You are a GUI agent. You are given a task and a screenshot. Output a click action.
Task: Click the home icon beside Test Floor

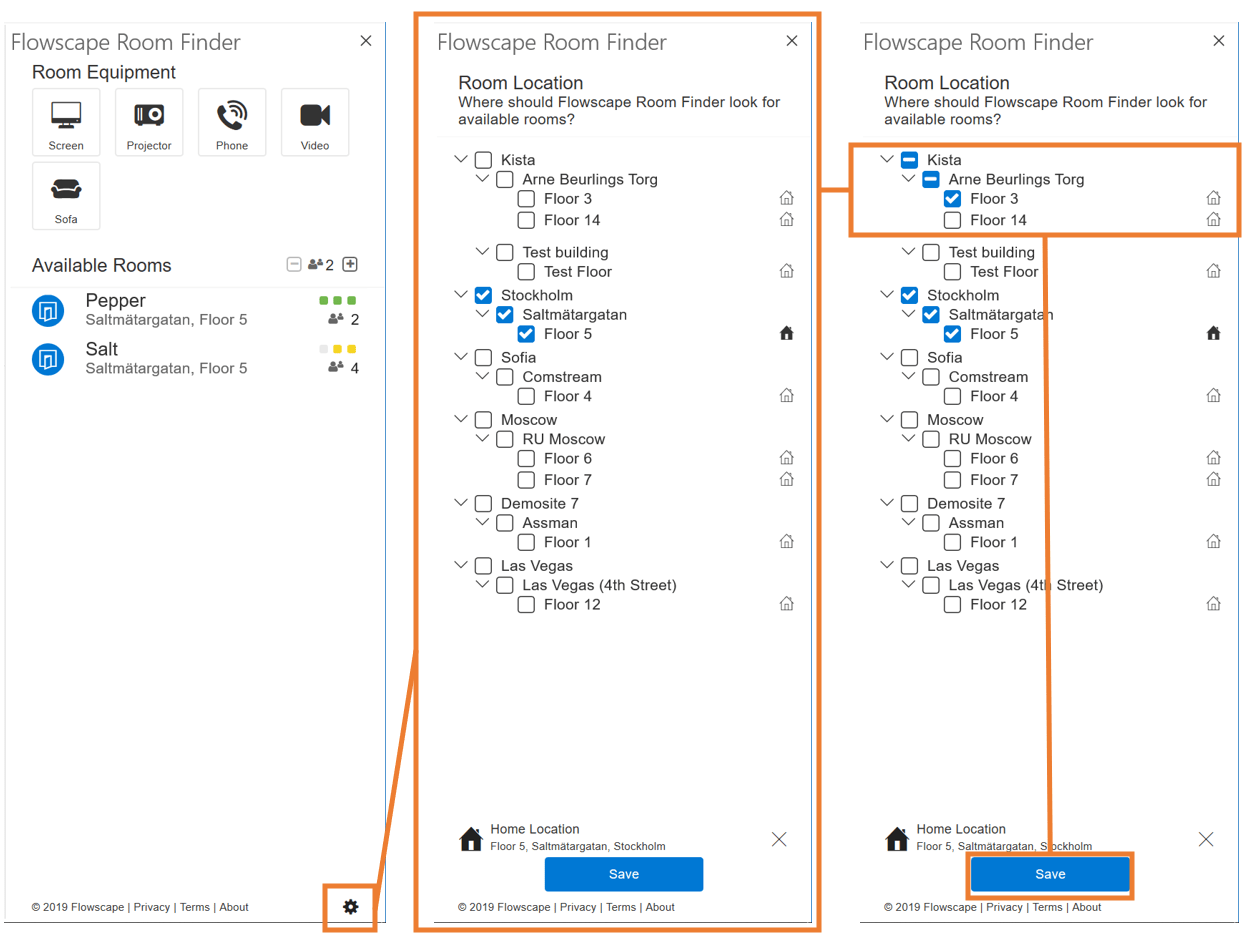pyautogui.click(x=787, y=270)
